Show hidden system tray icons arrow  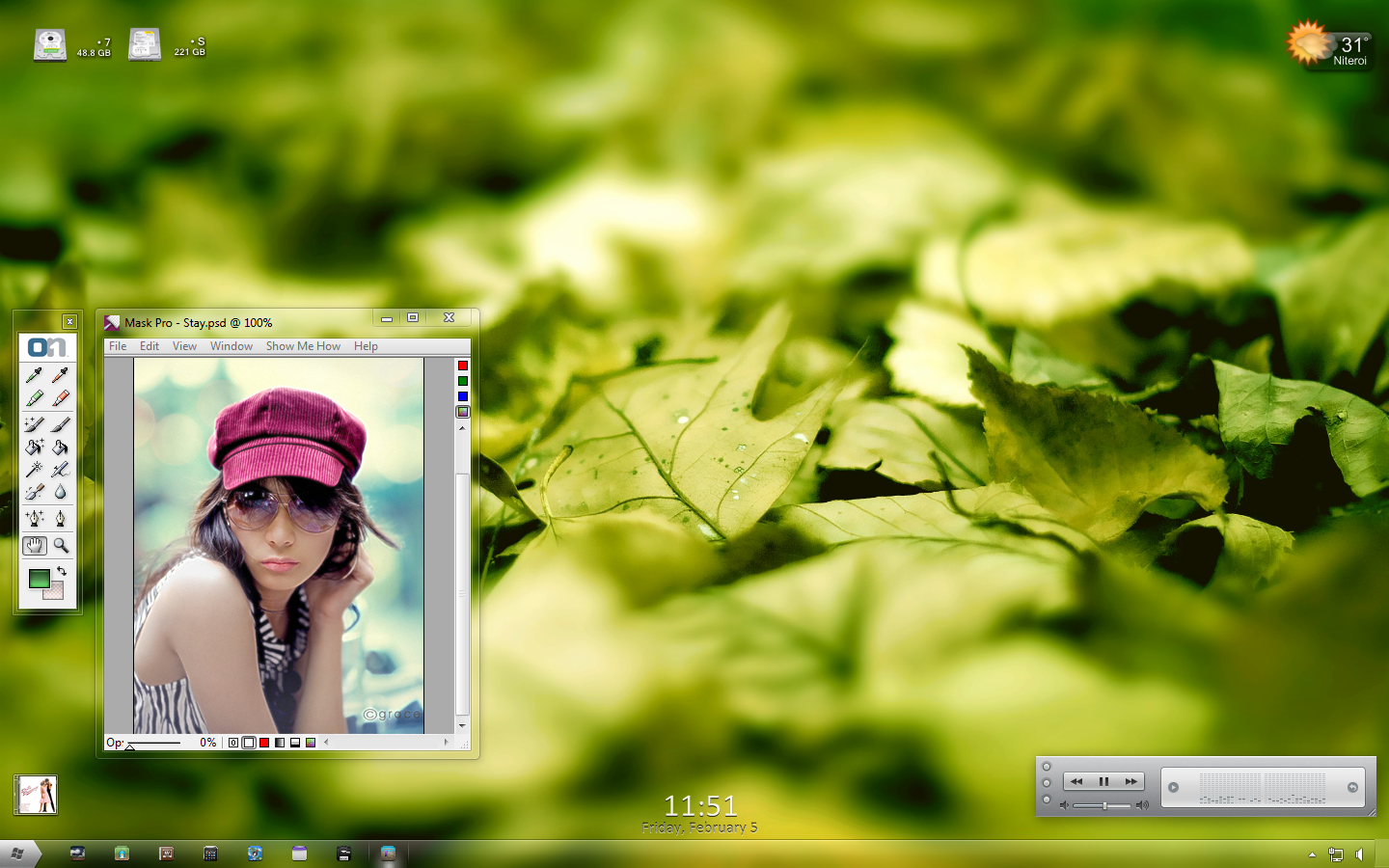point(1312,854)
